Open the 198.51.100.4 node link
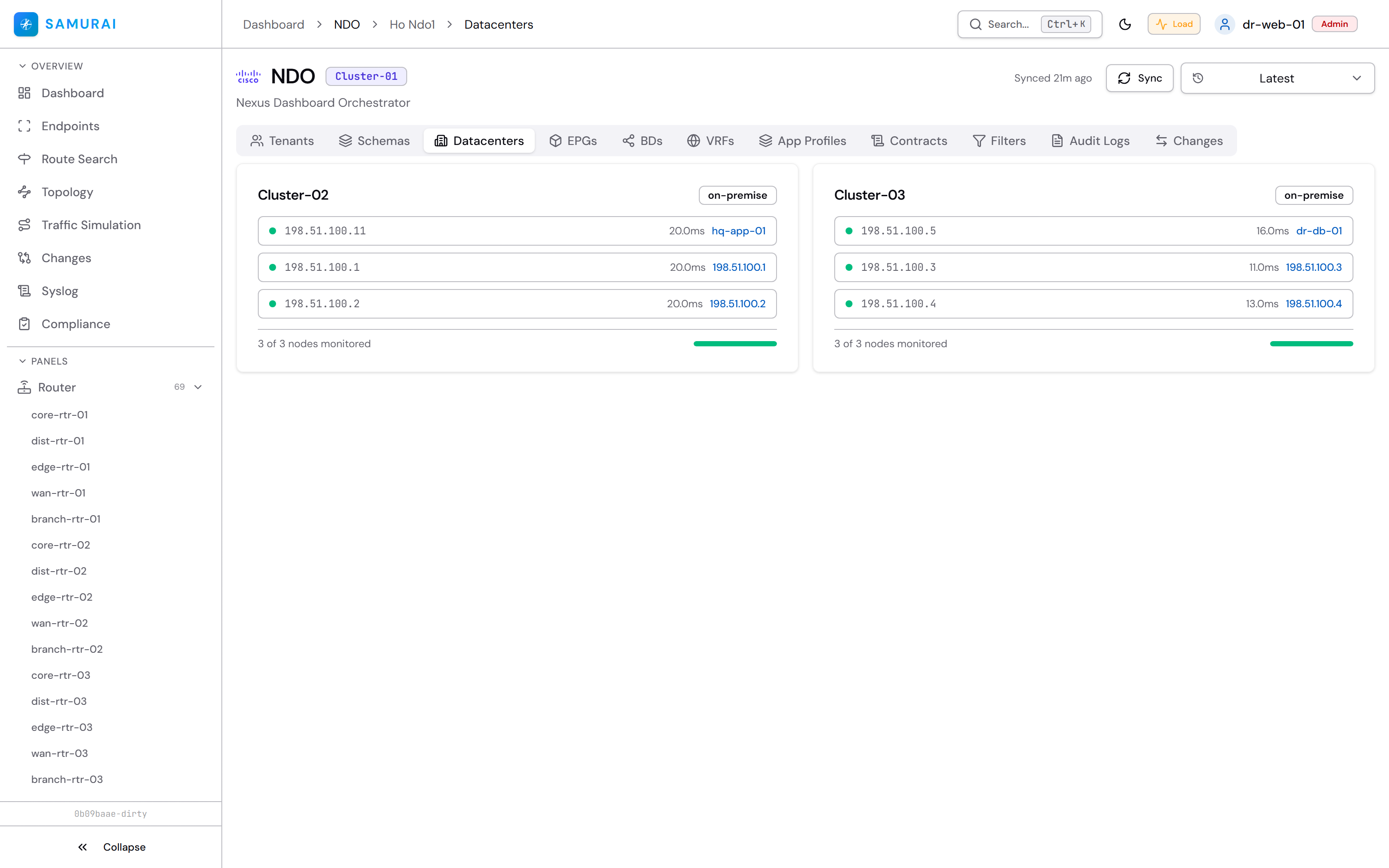The image size is (1389, 868). click(1314, 304)
